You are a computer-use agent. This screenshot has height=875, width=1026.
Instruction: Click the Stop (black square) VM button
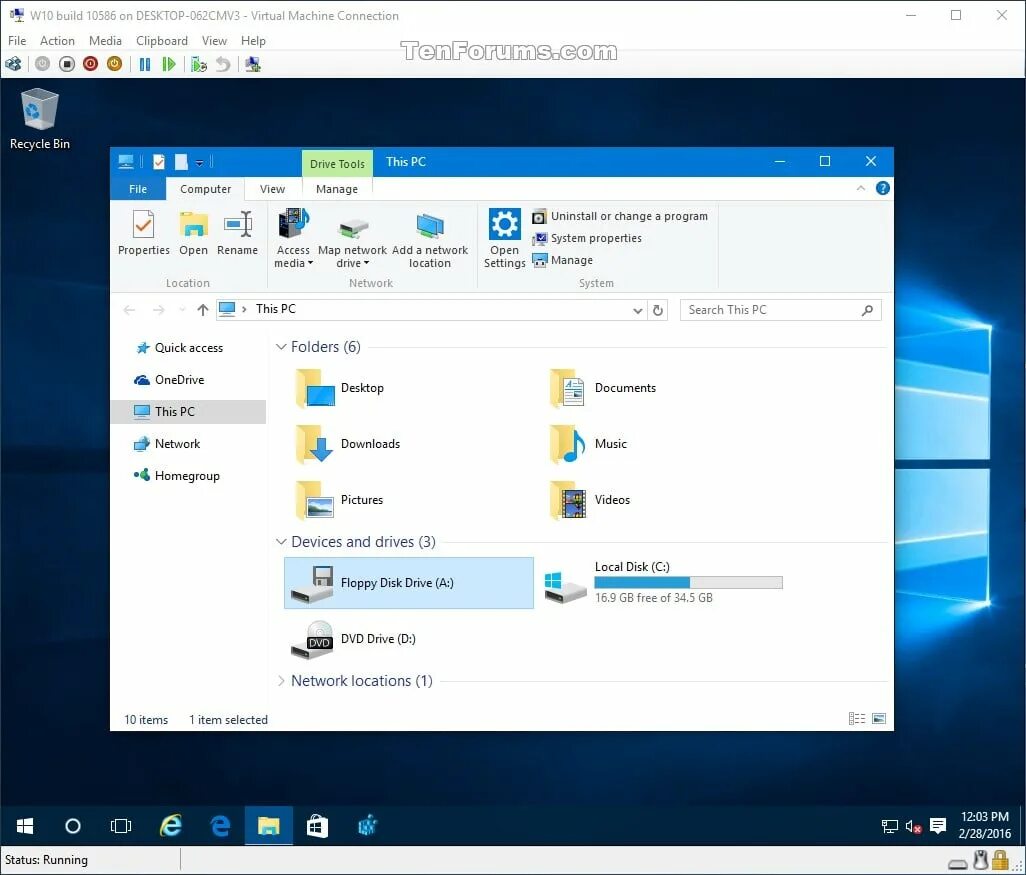(x=67, y=64)
